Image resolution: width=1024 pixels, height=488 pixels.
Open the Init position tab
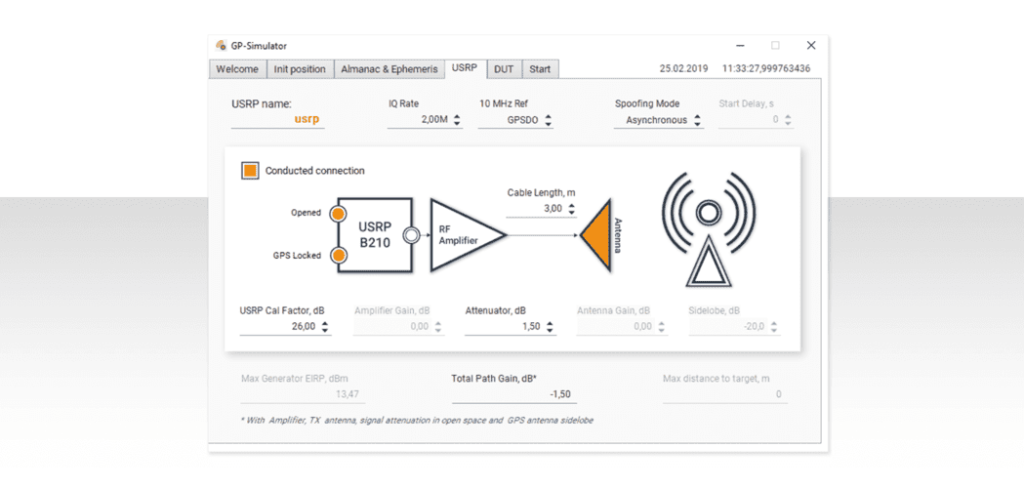(x=299, y=69)
